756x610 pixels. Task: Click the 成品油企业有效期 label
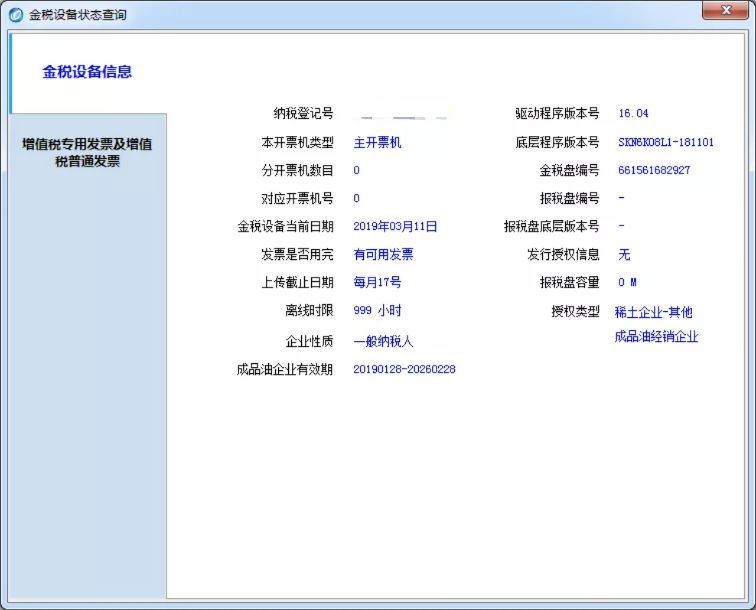tap(284, 370)
